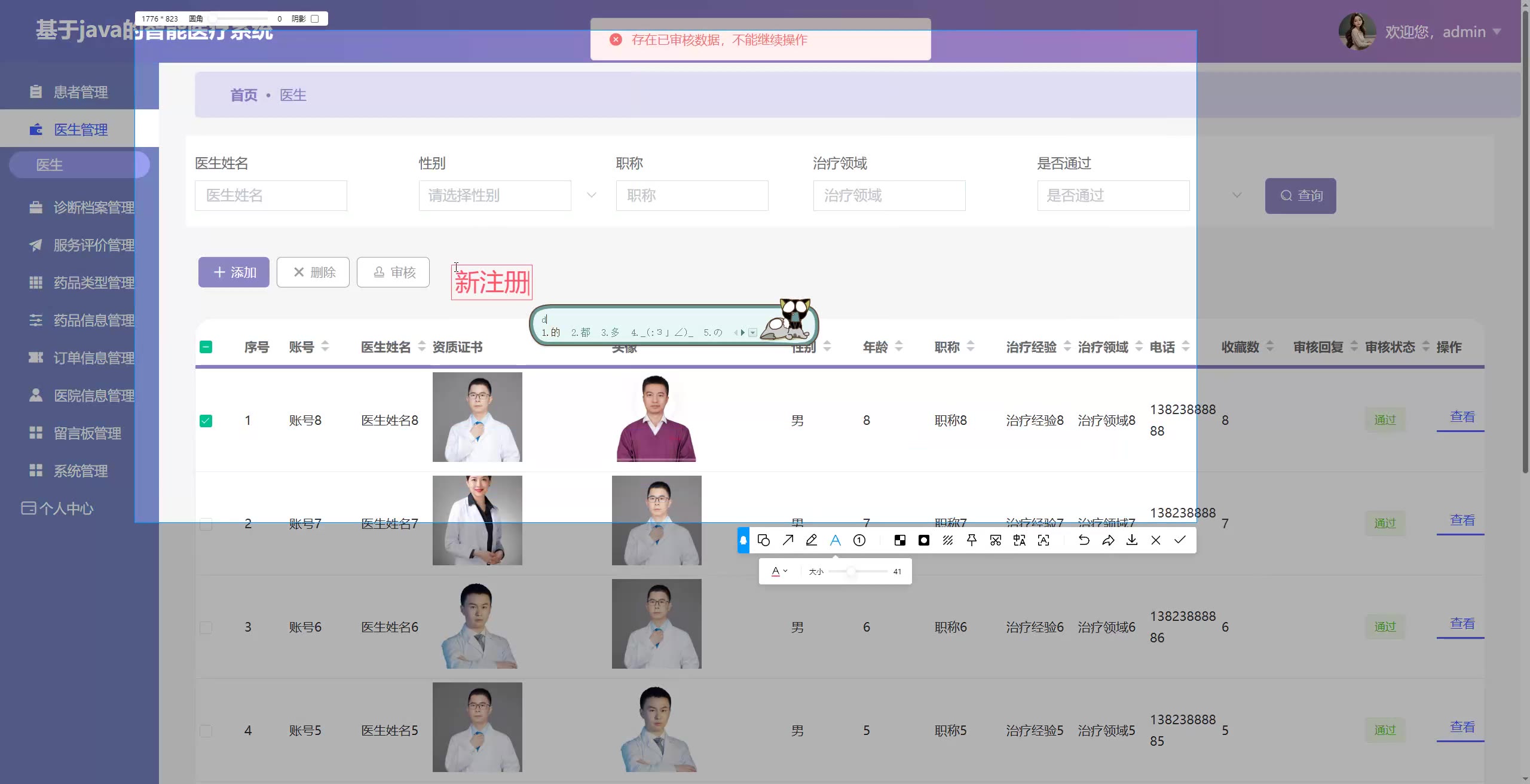Open the admin user dropdown arrow
The height and width of the screenshot is (784, 1530).
click(1497, 32)
